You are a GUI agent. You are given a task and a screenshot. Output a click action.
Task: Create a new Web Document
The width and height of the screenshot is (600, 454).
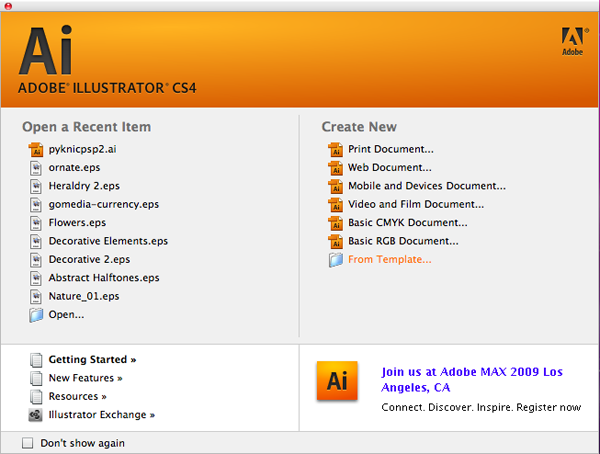click(x=390, y=168)
